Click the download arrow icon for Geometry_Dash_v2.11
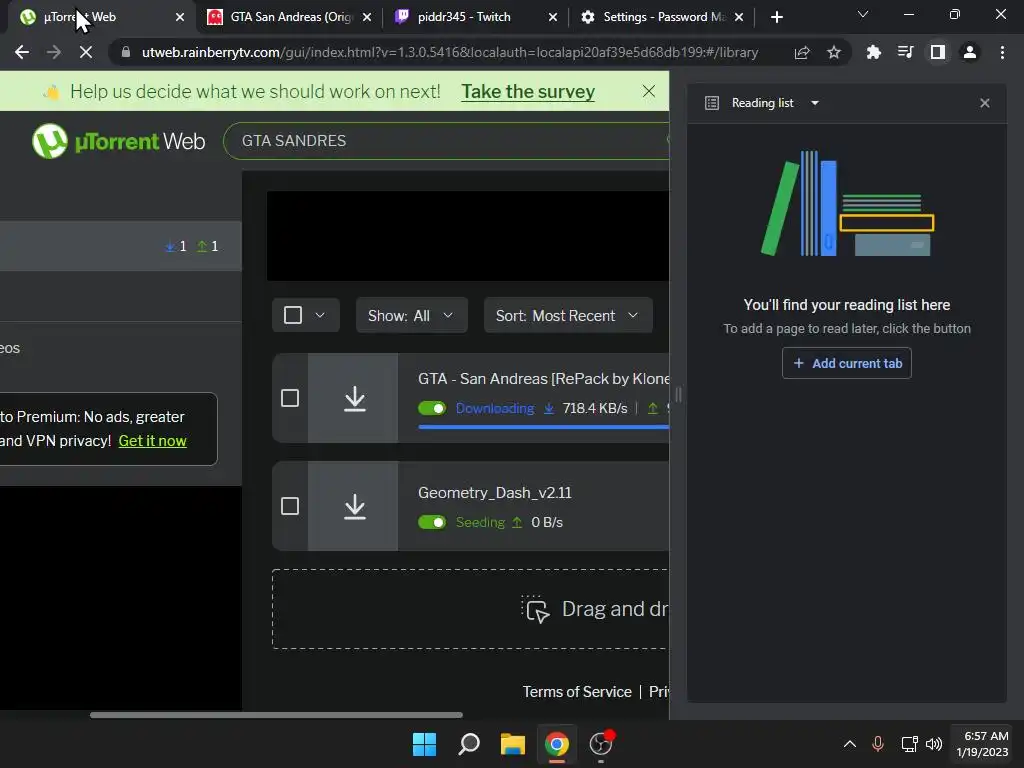The height and width of the screenshot is (768, 1024). click(x=355, y=506)
